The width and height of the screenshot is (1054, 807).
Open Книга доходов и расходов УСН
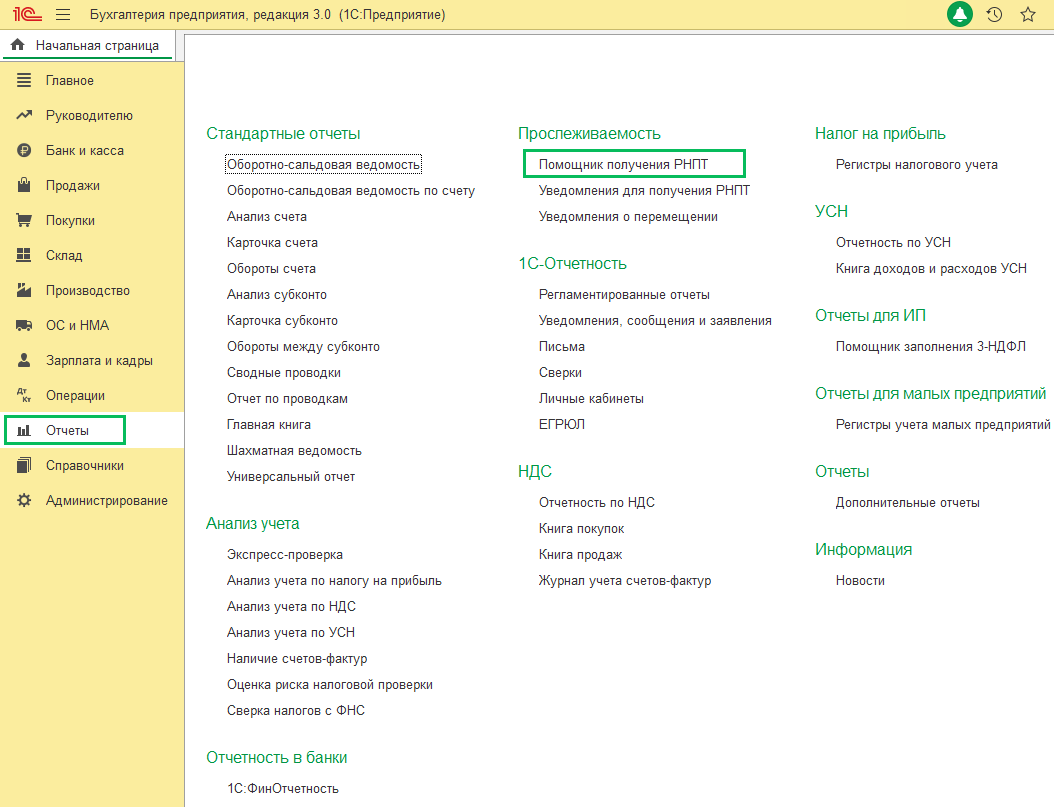coord(932,269)
